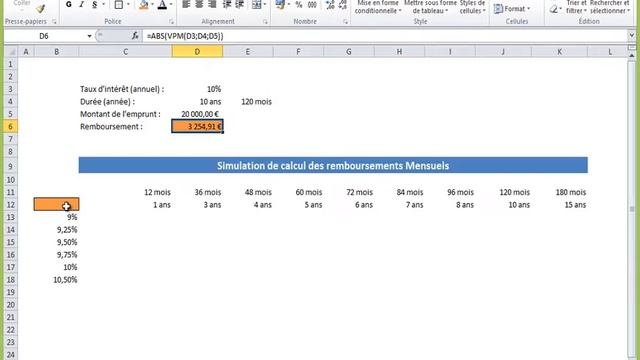The width and height of the screenshot is (640, 360).
Task: Select the cell showing 20 000,00 €
Action: pyautogui.click(x=197, y=114)
